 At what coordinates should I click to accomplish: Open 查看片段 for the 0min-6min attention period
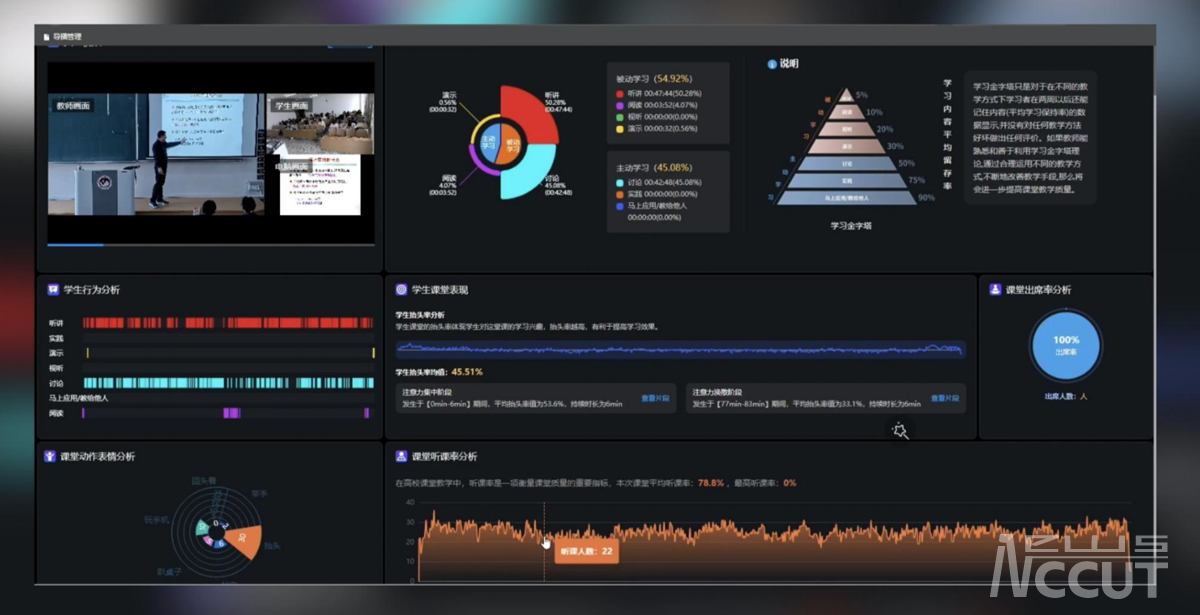pyautogui.click(x=655, y=398)
